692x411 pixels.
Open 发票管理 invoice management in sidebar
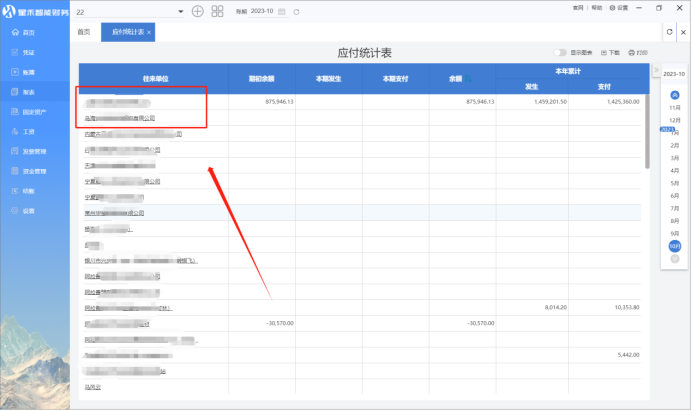pos(28,151)
